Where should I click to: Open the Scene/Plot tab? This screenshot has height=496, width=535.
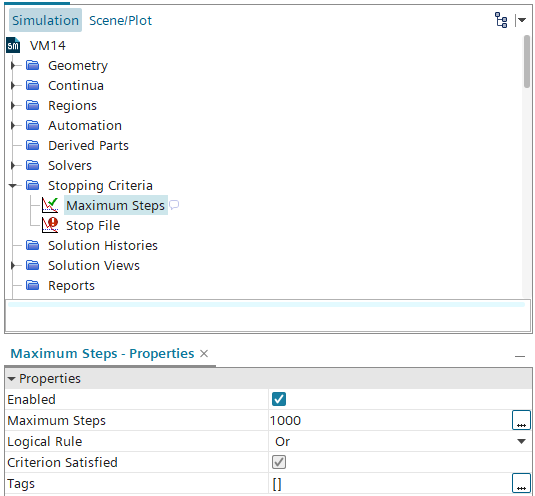pos(120,20)
